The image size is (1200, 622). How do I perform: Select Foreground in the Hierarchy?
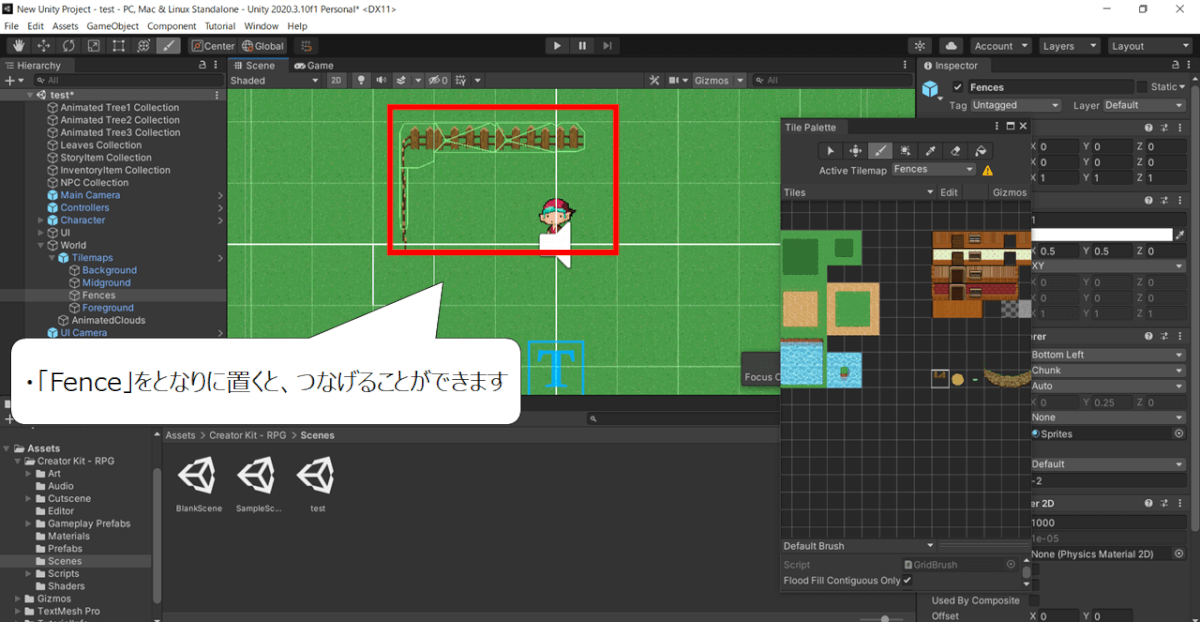coord(108,308)
